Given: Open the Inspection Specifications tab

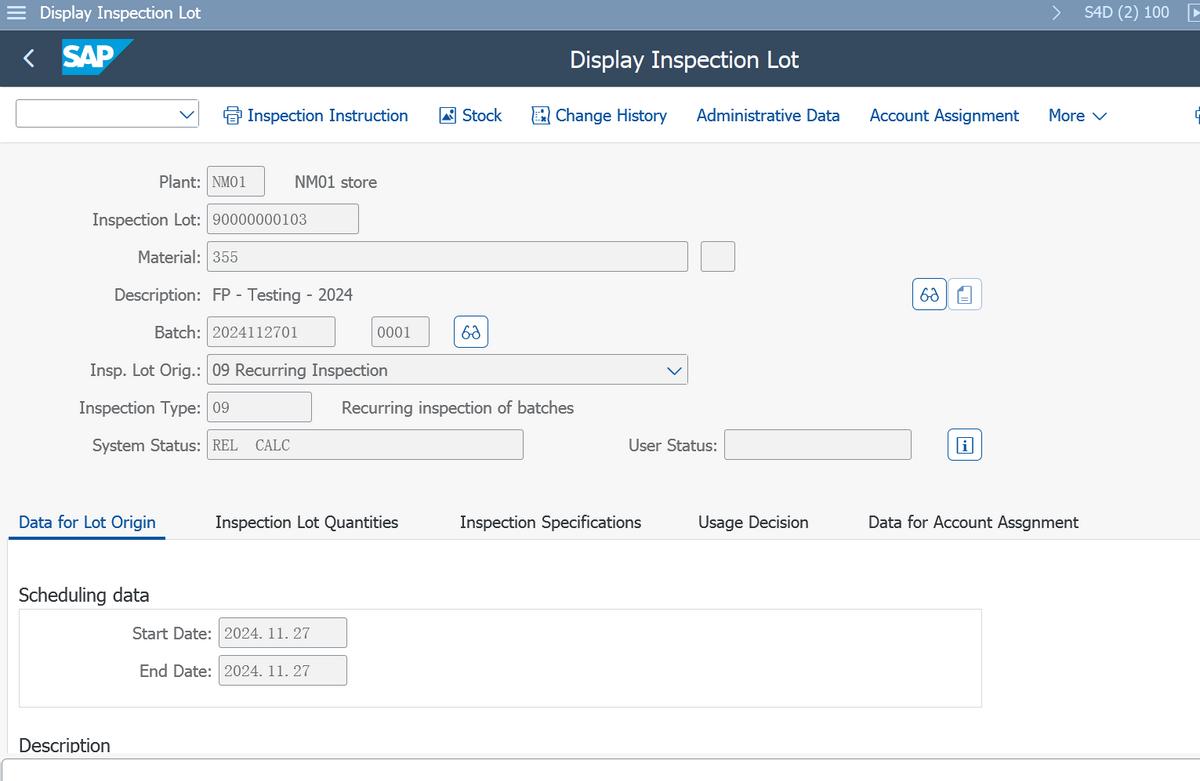Looking at the screenshot, I should coord(550,522).
